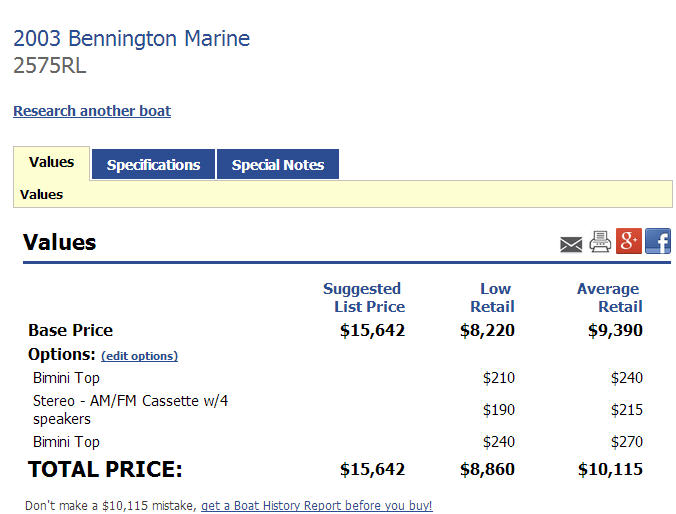Select the Values tab
Image resolution: width=676 pixels, height=514 pixels.
tap(51, 162)
